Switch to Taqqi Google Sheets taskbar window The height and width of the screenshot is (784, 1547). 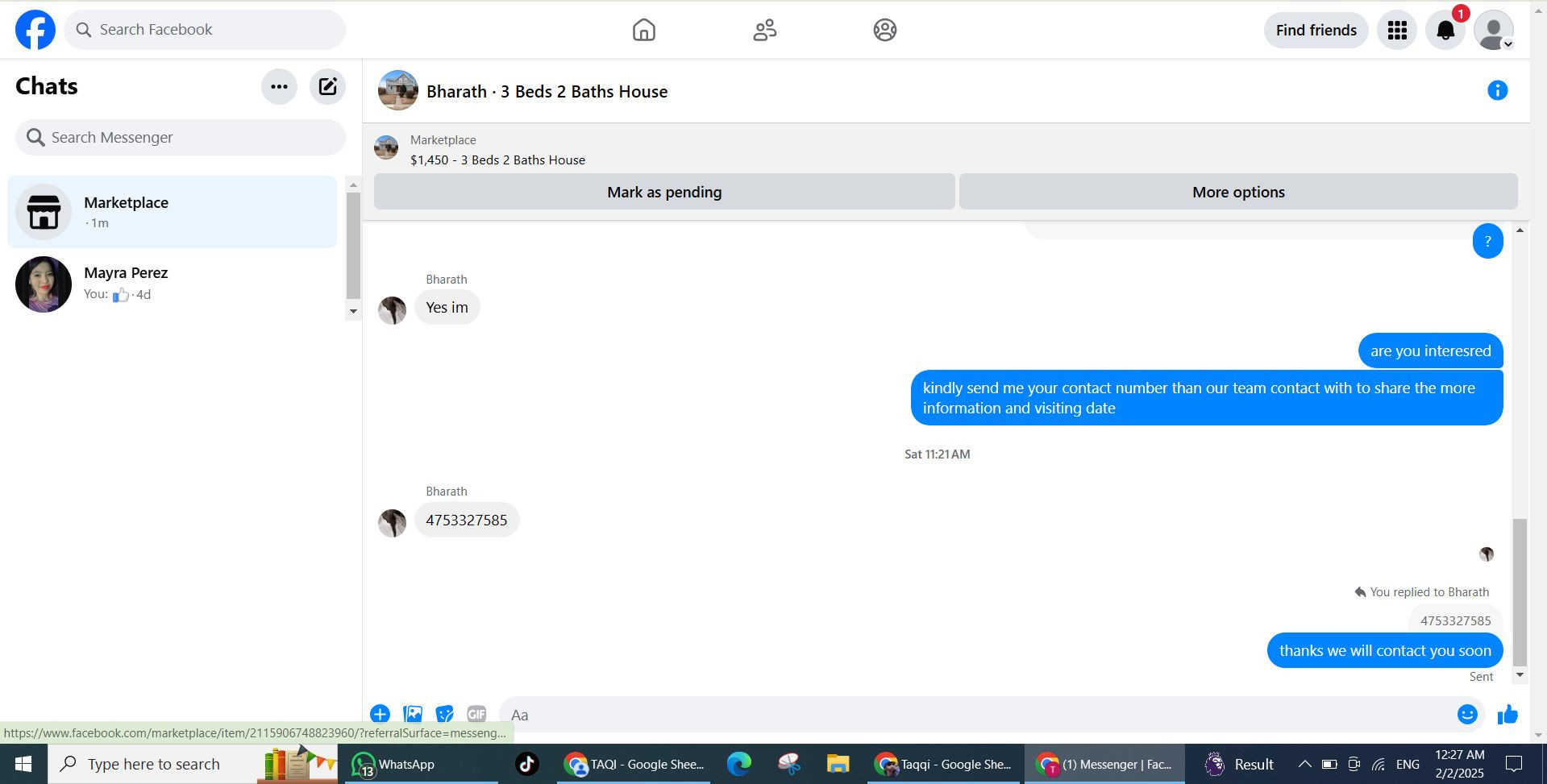pyautogui.click(x=943, y=764)
